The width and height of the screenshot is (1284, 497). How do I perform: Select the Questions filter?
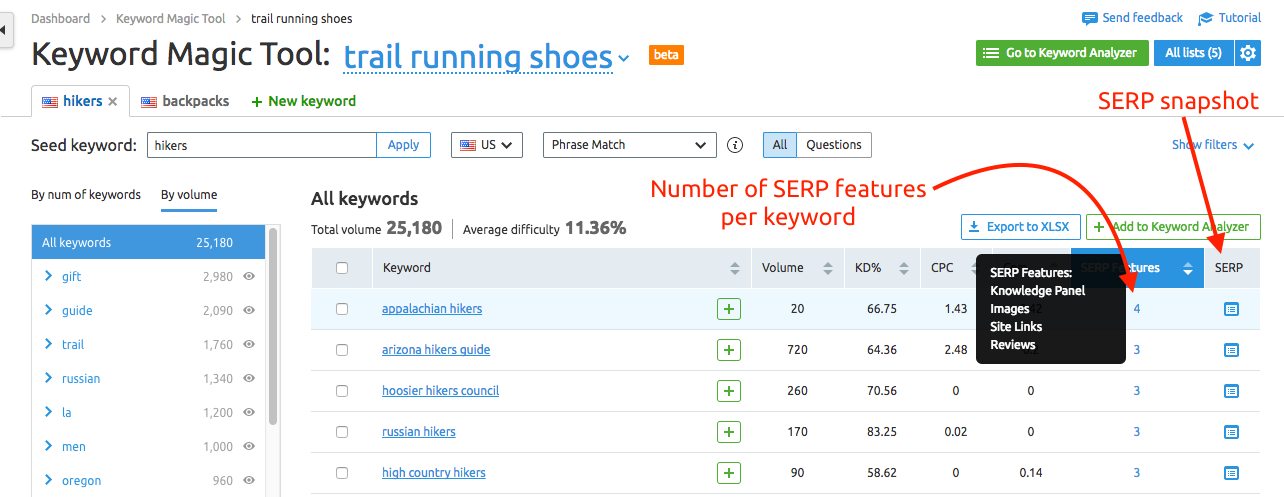click(x=834, y=145)
